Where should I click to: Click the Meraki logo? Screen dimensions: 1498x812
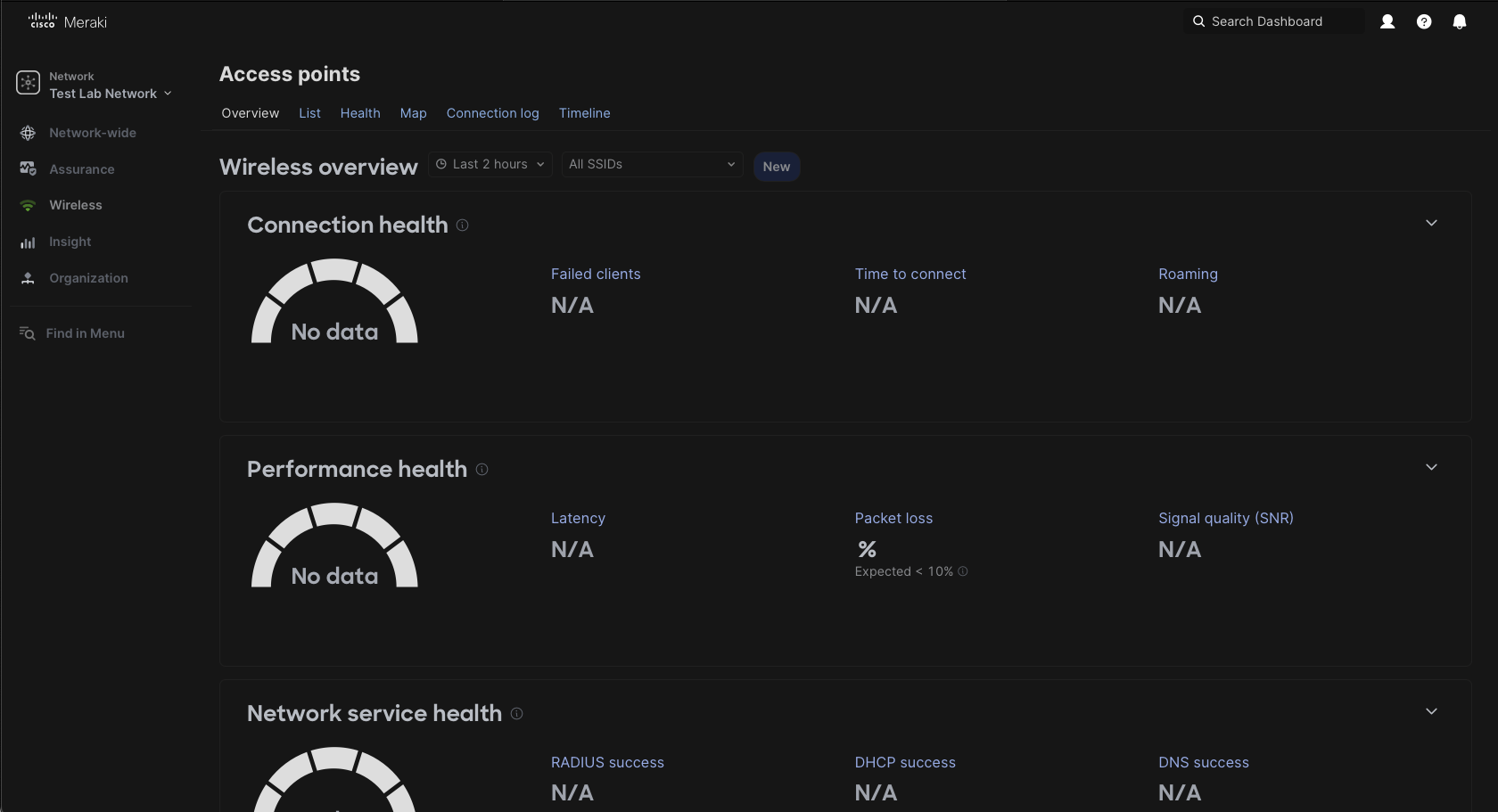click(66, 21)
